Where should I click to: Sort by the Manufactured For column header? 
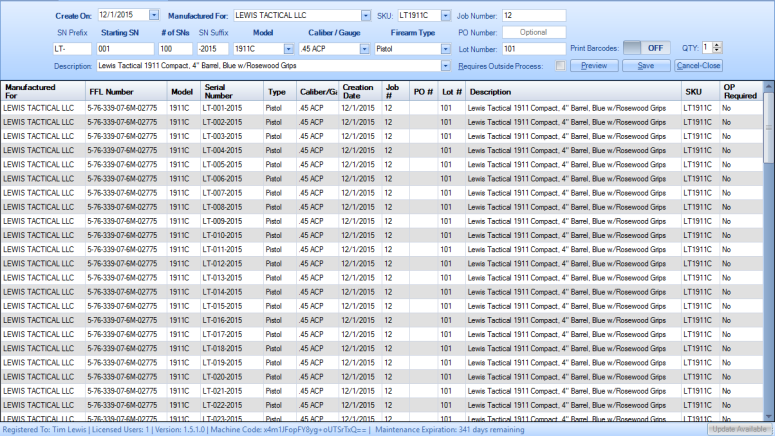[x=43, y=91]
